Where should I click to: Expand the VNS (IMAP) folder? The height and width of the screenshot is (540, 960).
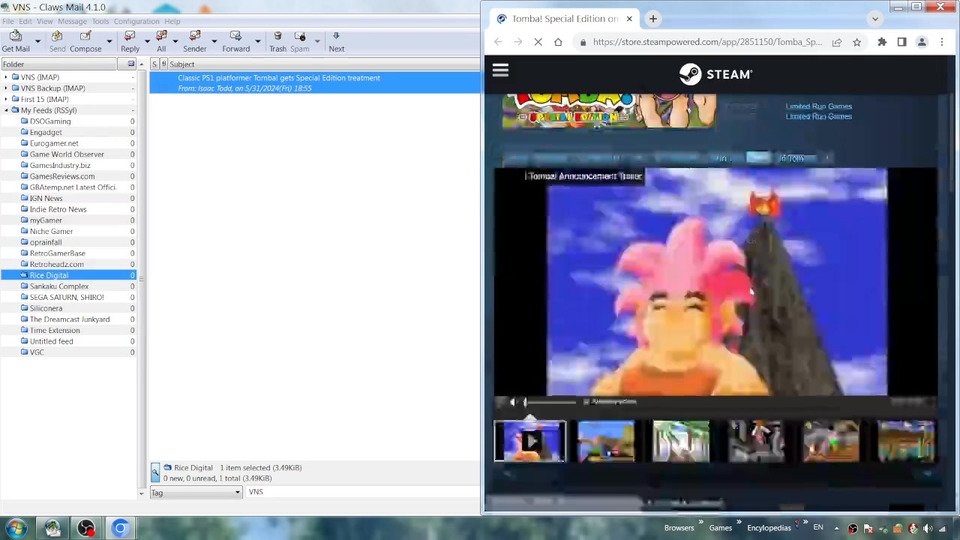6,77
